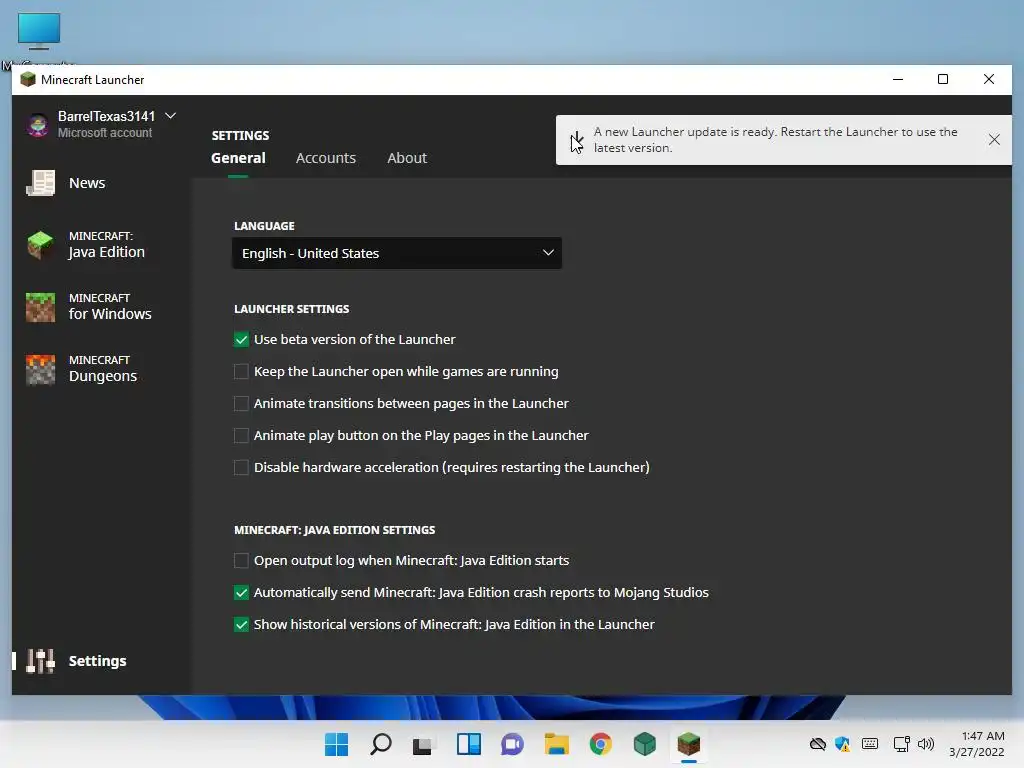This screenshot has height=768, width=1024.
Task: Open taskbar Search
Action: click(381, 744)
